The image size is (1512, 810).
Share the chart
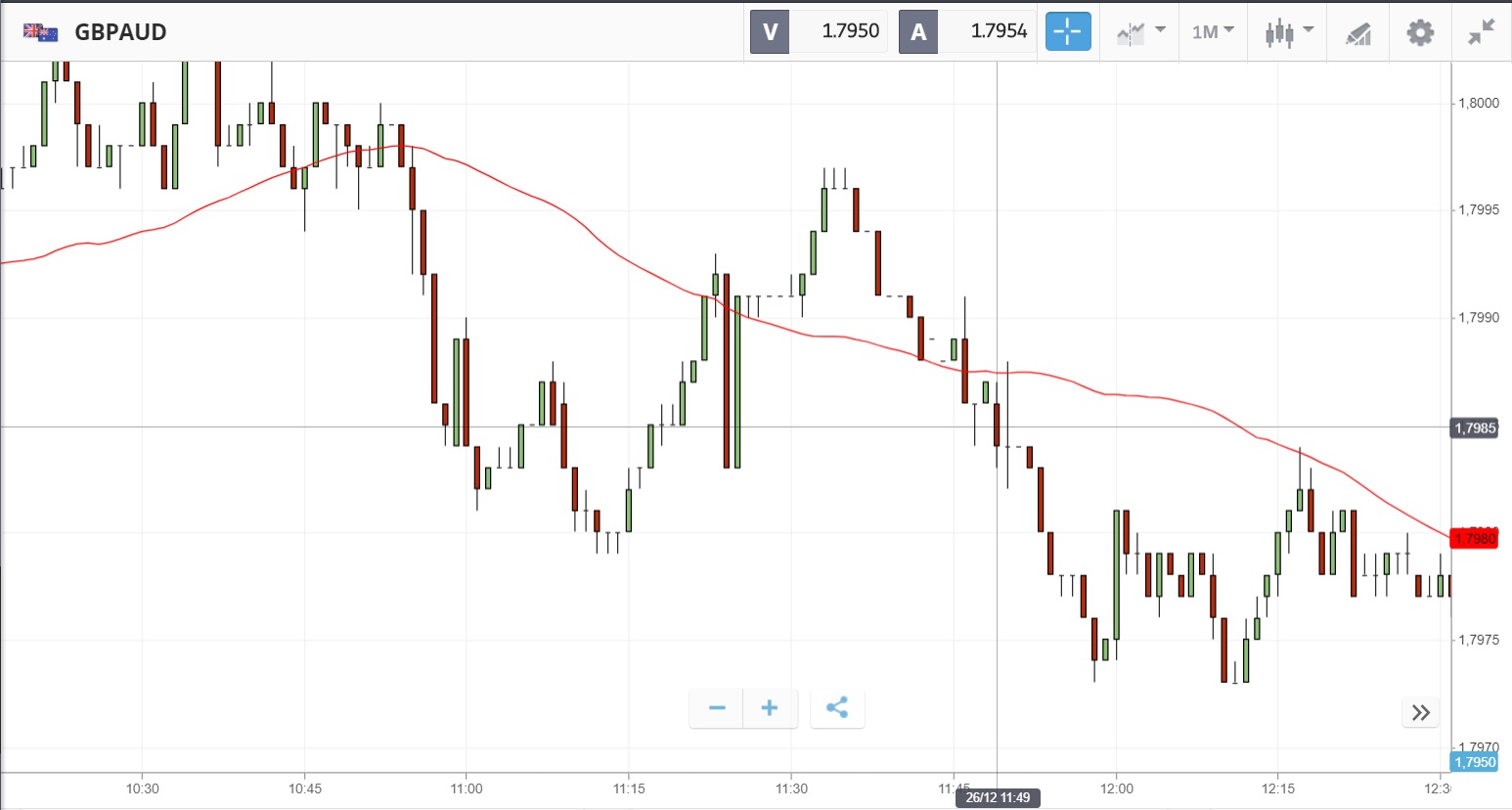(837, 708)
